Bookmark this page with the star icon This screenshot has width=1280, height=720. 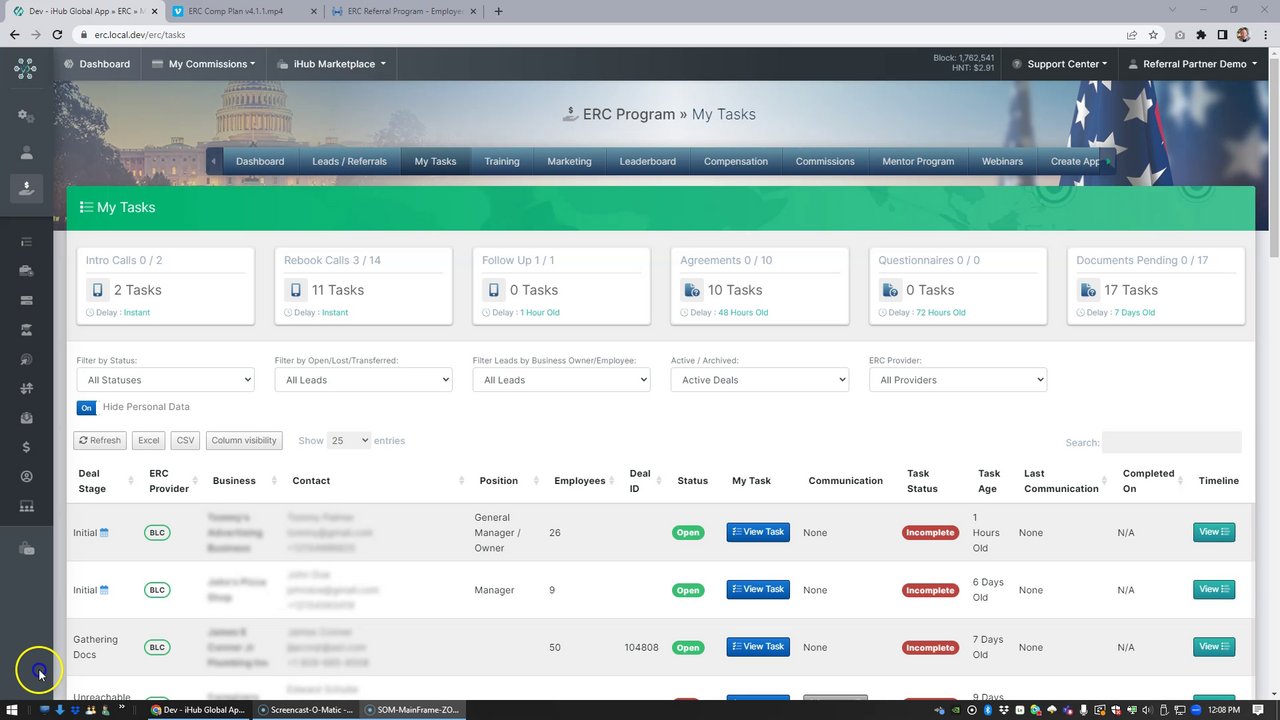click(x=1153, y=34)
